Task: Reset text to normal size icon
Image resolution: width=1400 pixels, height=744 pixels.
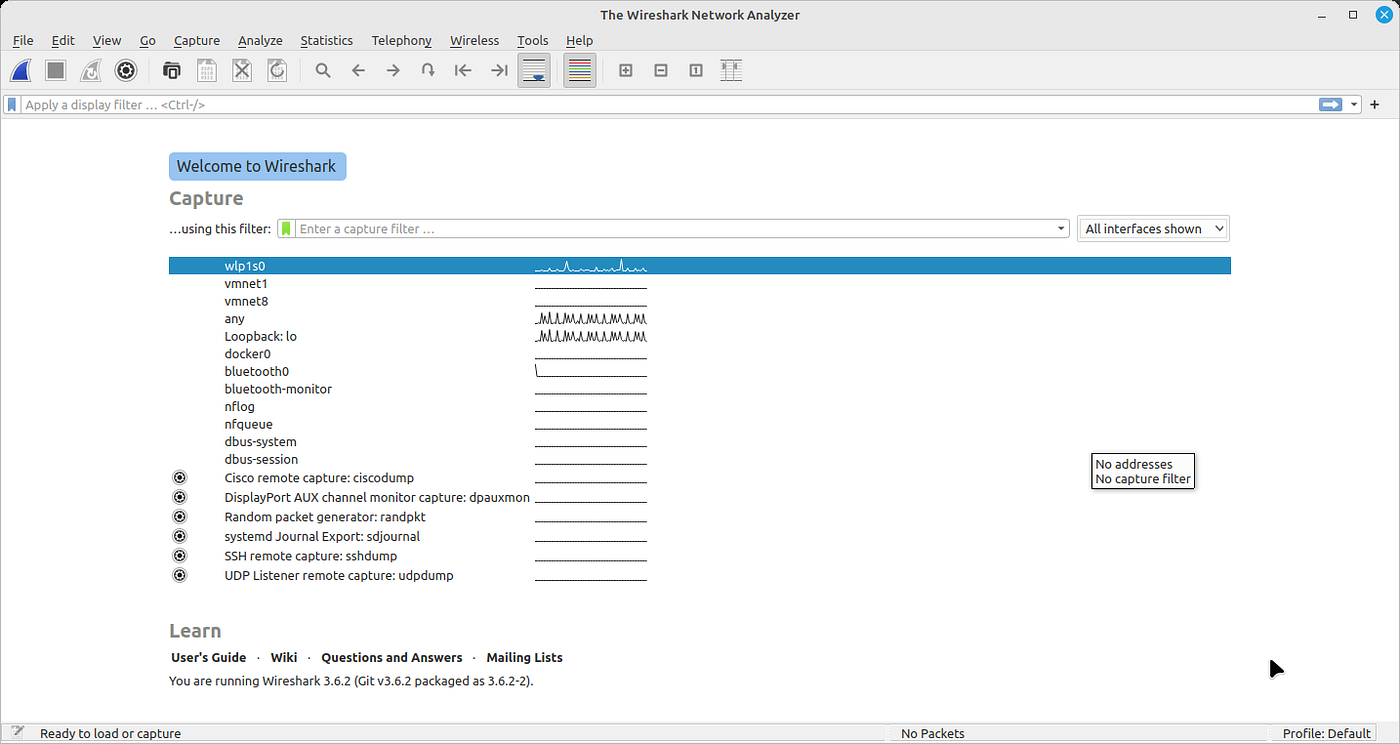Action: coord(696,70)
